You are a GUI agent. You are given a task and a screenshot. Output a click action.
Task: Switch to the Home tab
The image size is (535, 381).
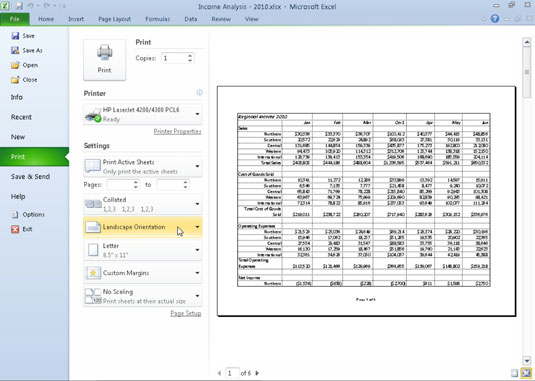46,19
